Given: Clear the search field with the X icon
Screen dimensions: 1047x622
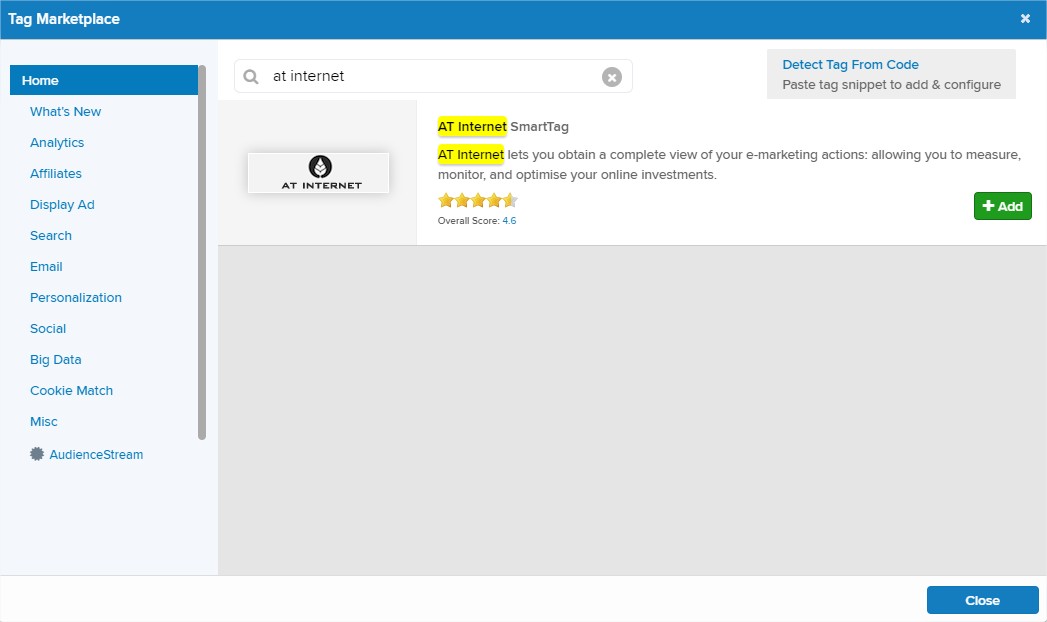Looking at the screenshot, I should tap(611, 77).
